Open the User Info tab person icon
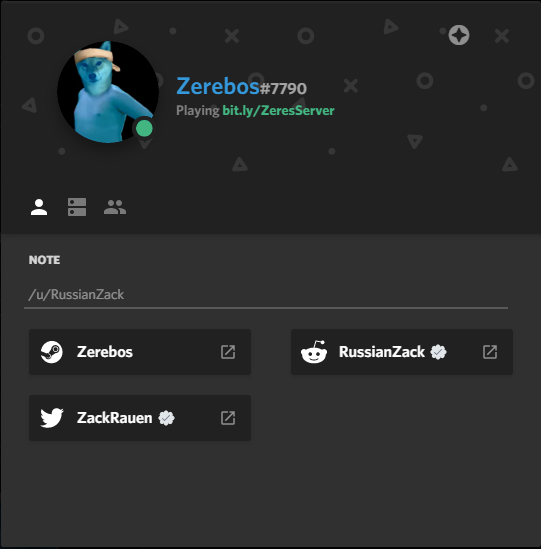 39,207
